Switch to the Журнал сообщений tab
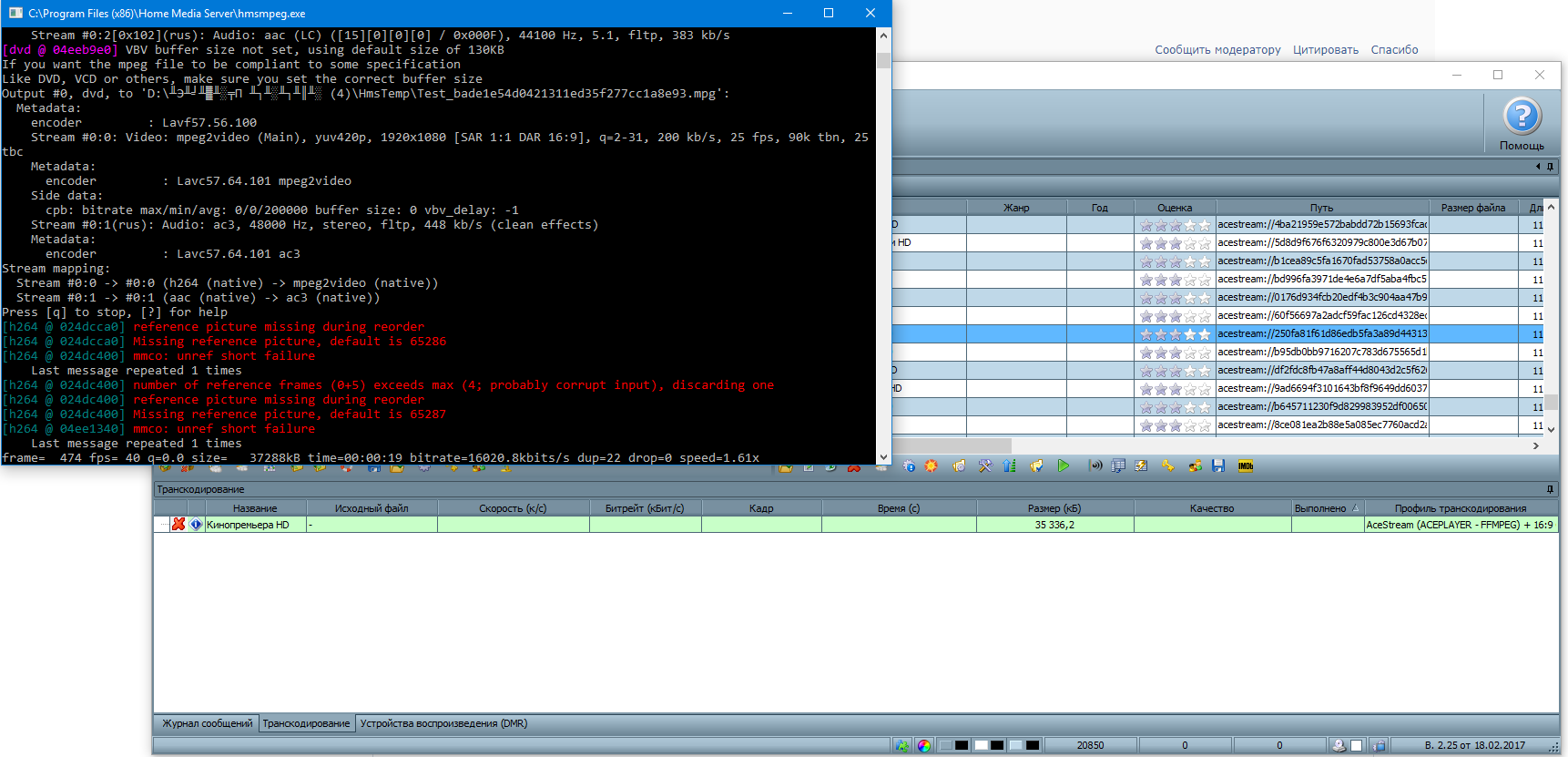 (207, 723)
